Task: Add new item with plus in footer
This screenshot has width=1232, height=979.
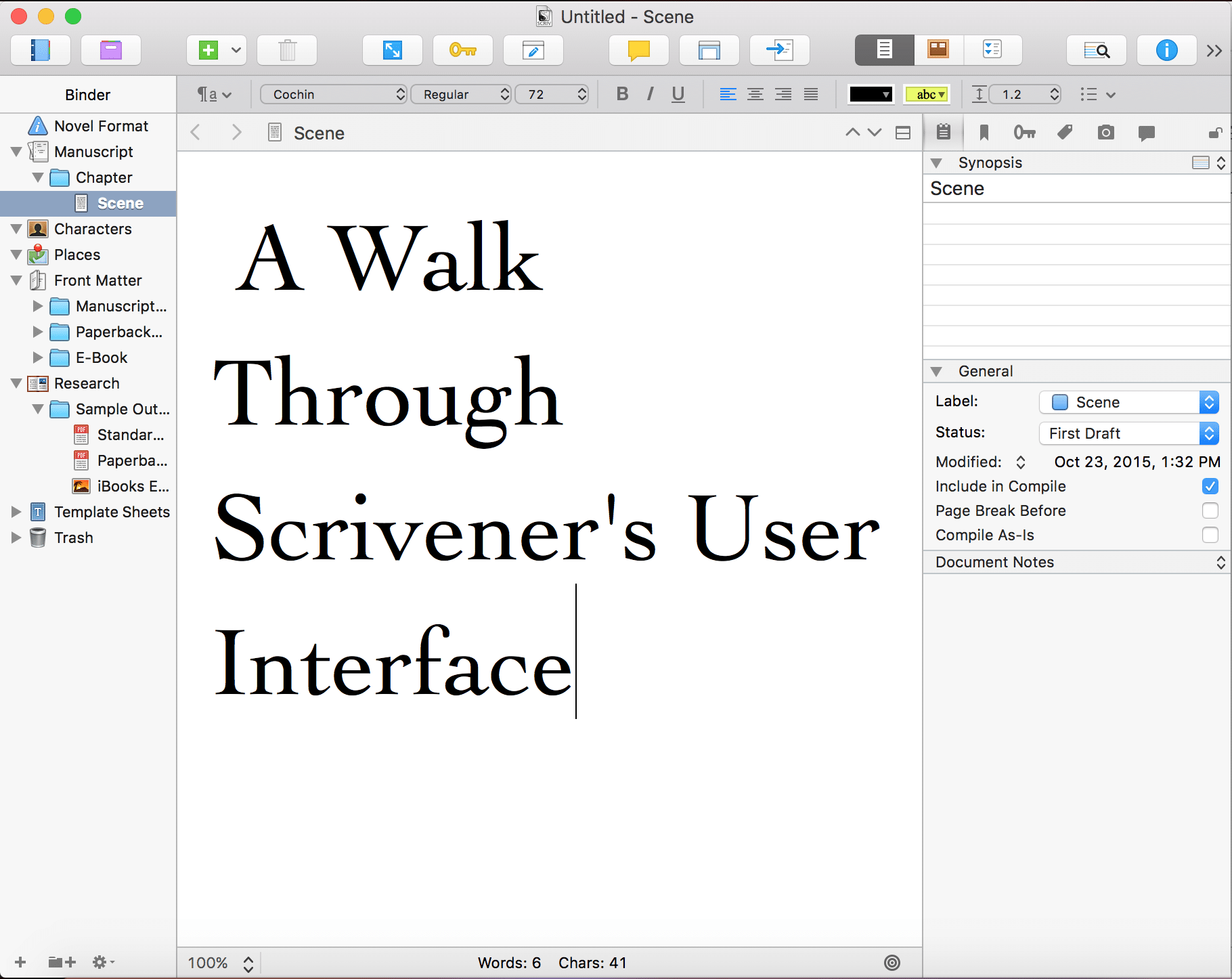Action: [x=20, y=962]
